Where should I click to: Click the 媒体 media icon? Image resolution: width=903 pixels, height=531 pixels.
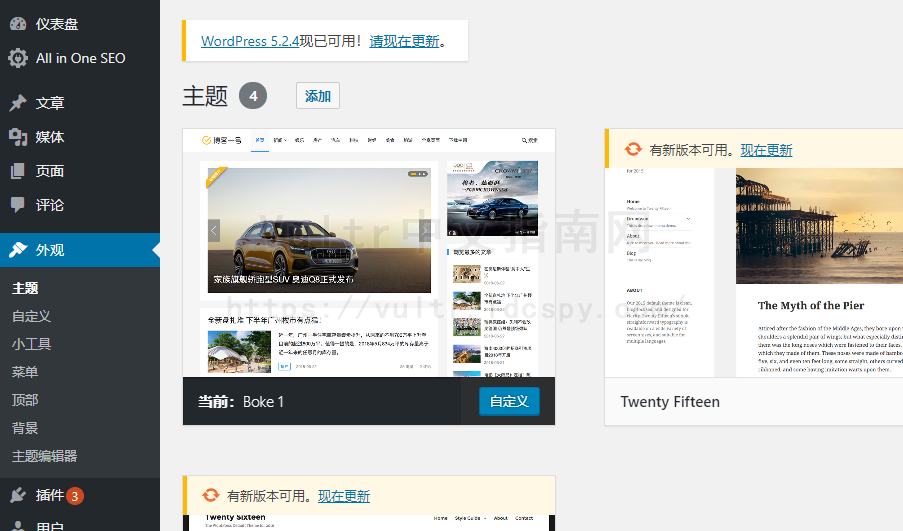[18, 137]
